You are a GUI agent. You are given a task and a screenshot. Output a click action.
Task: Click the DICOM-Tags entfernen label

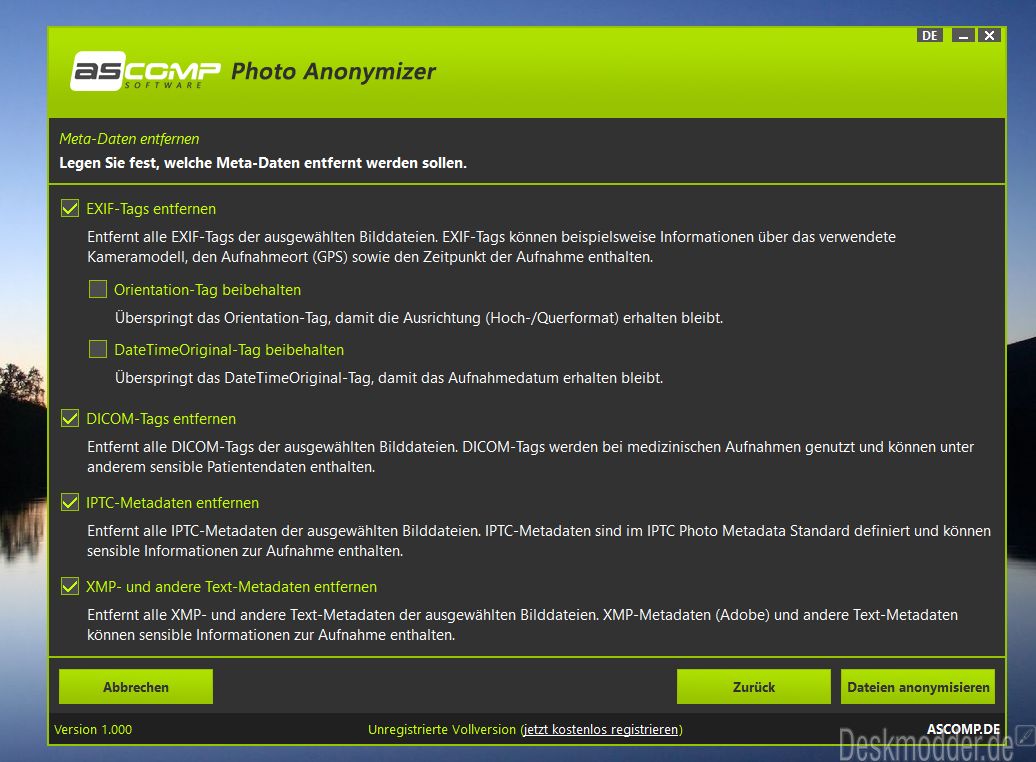tap(161, 419)
